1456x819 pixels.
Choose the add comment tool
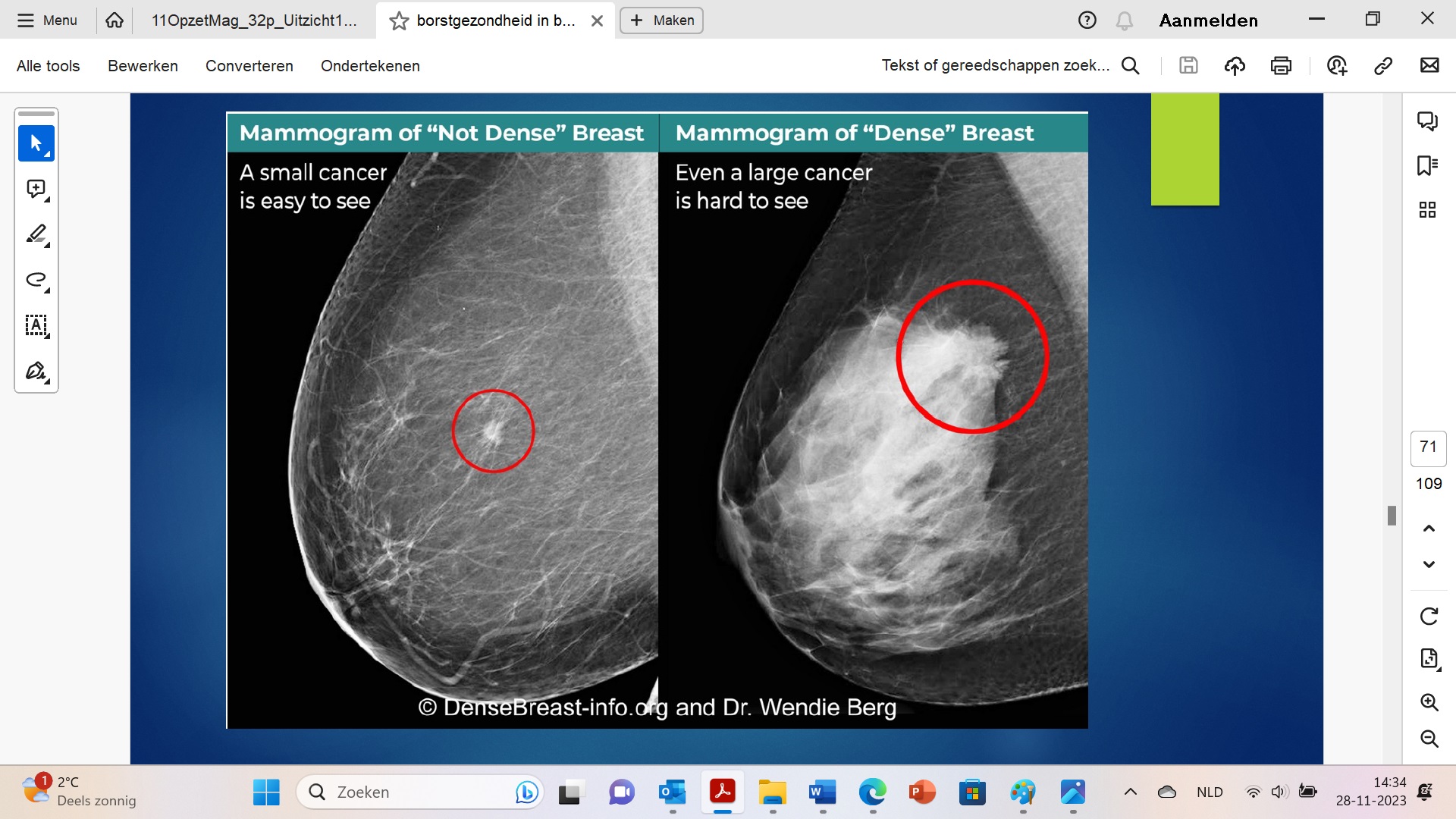[x=36, y=189]
